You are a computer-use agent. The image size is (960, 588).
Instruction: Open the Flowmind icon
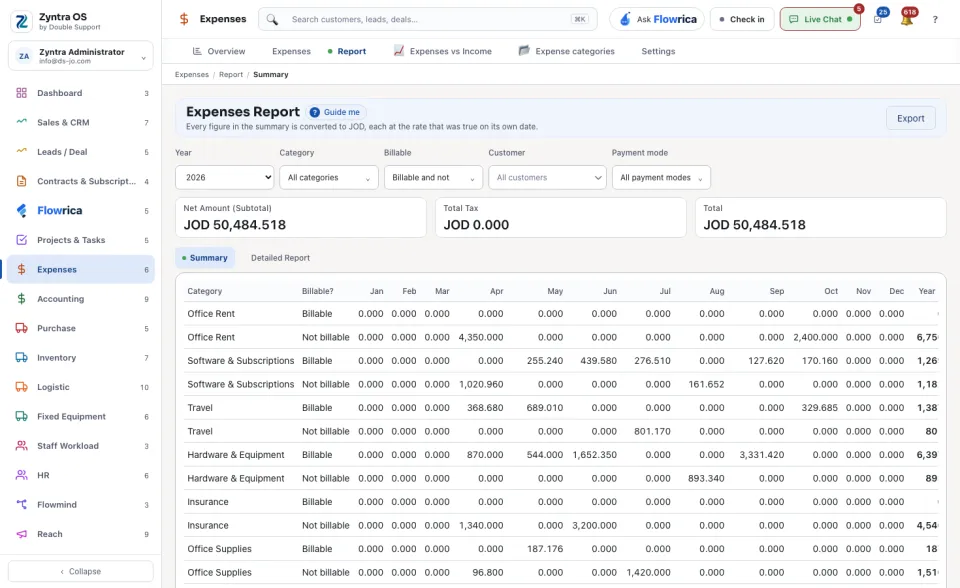pos(21,505)
